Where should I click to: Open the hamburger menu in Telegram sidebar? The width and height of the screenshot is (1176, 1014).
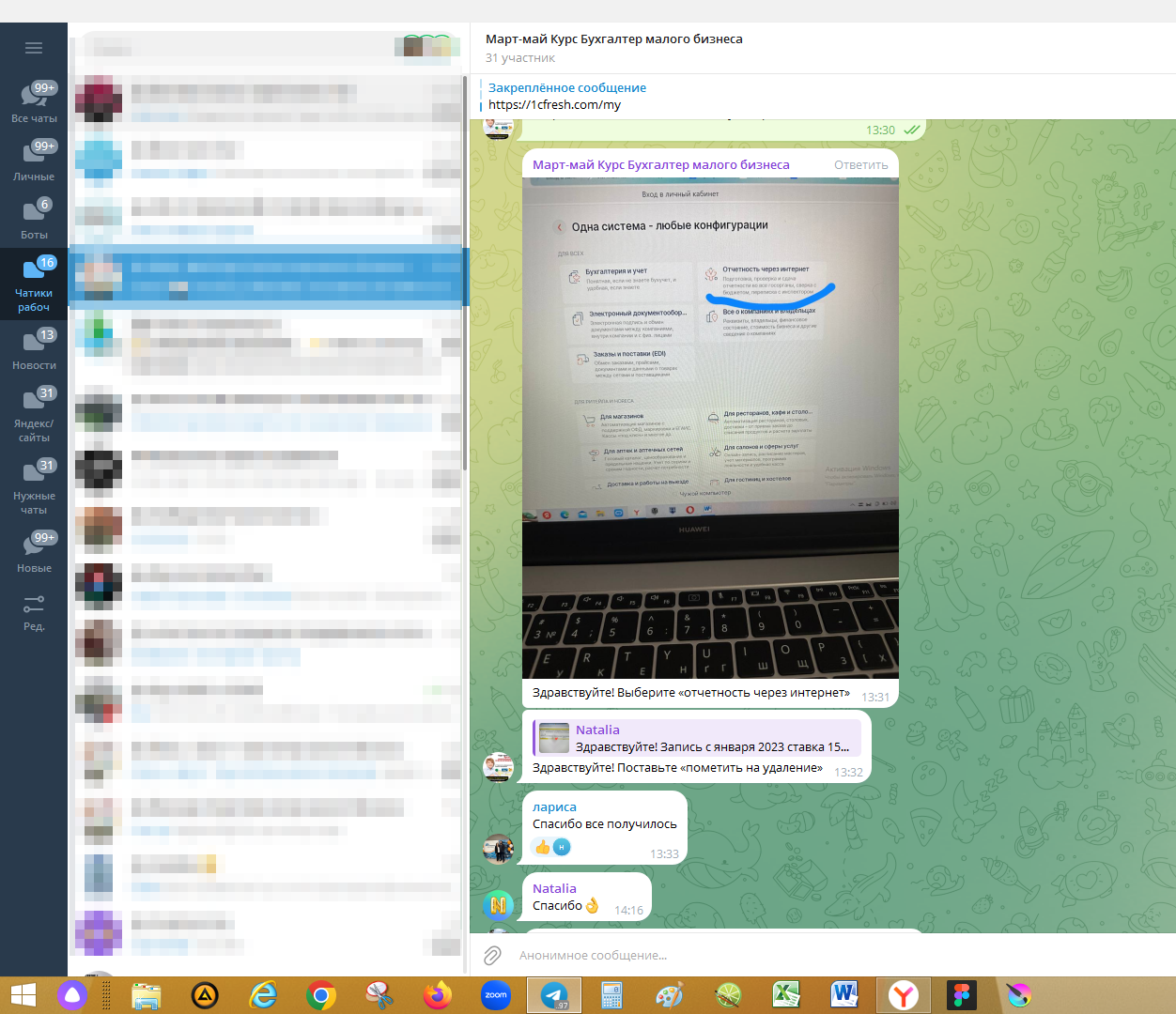[x=34, y=48]
